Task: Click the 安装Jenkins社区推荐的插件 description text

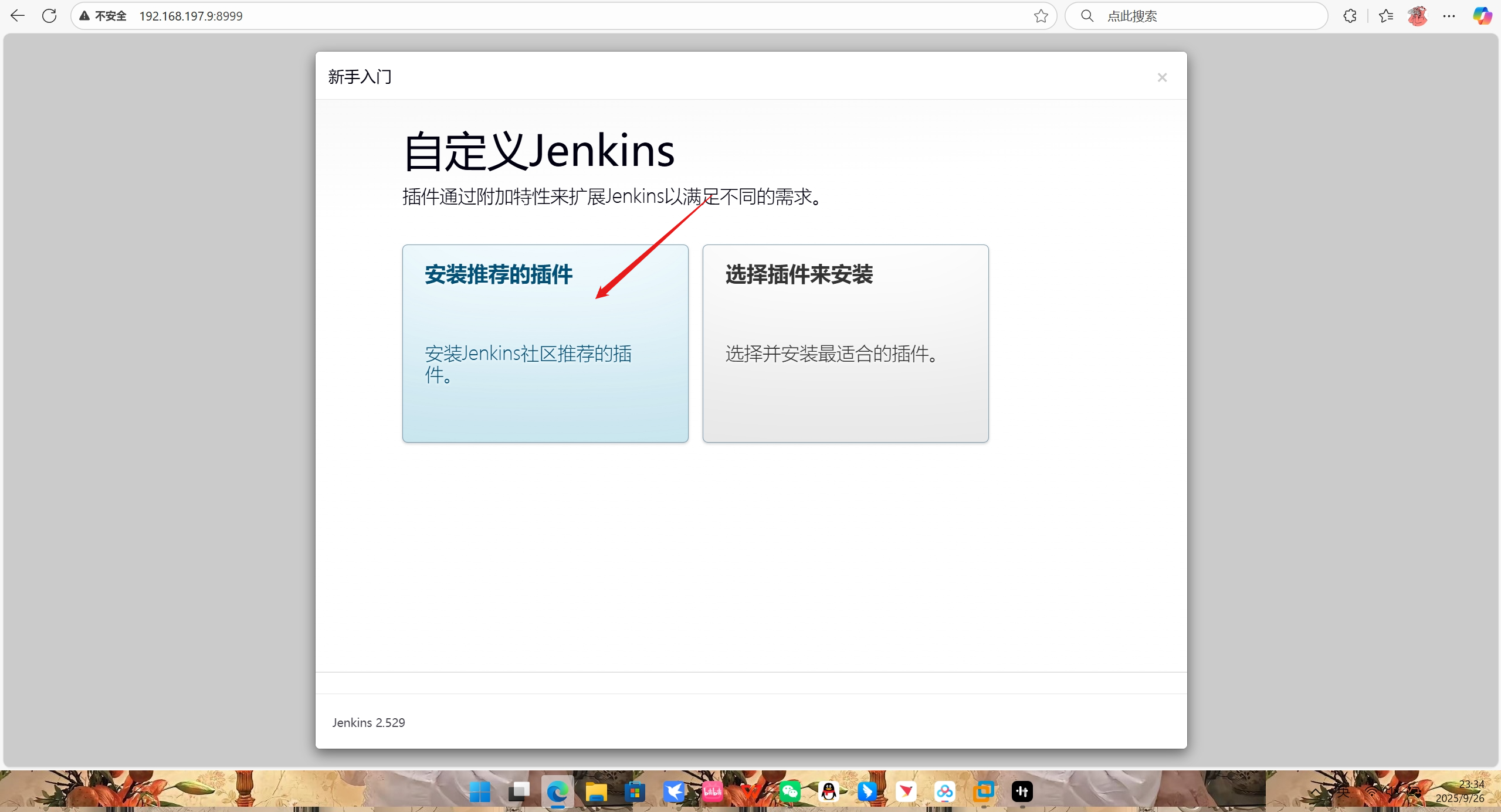Action: pos(528,364)
